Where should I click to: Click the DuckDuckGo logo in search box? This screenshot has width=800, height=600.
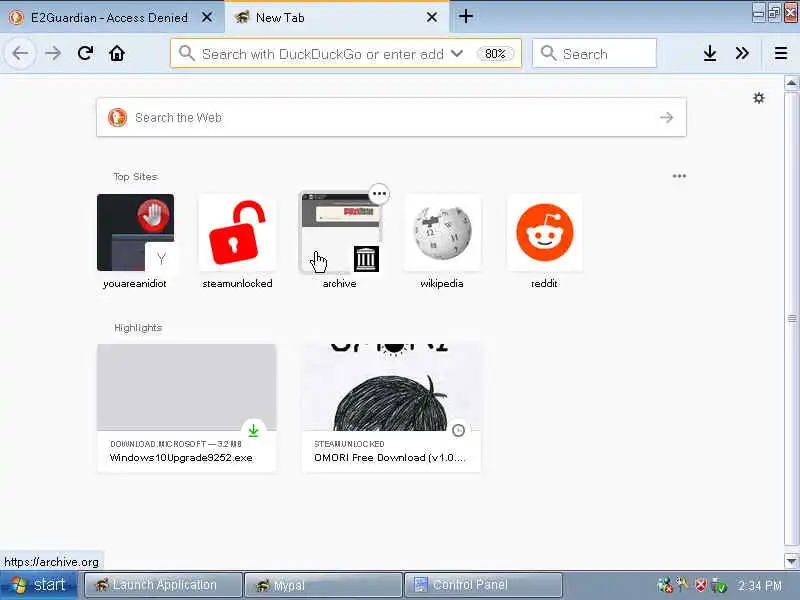(117, 117)
